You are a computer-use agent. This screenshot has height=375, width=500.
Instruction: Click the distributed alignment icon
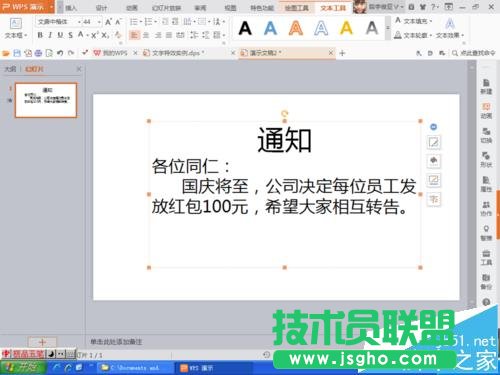point(180,35)
